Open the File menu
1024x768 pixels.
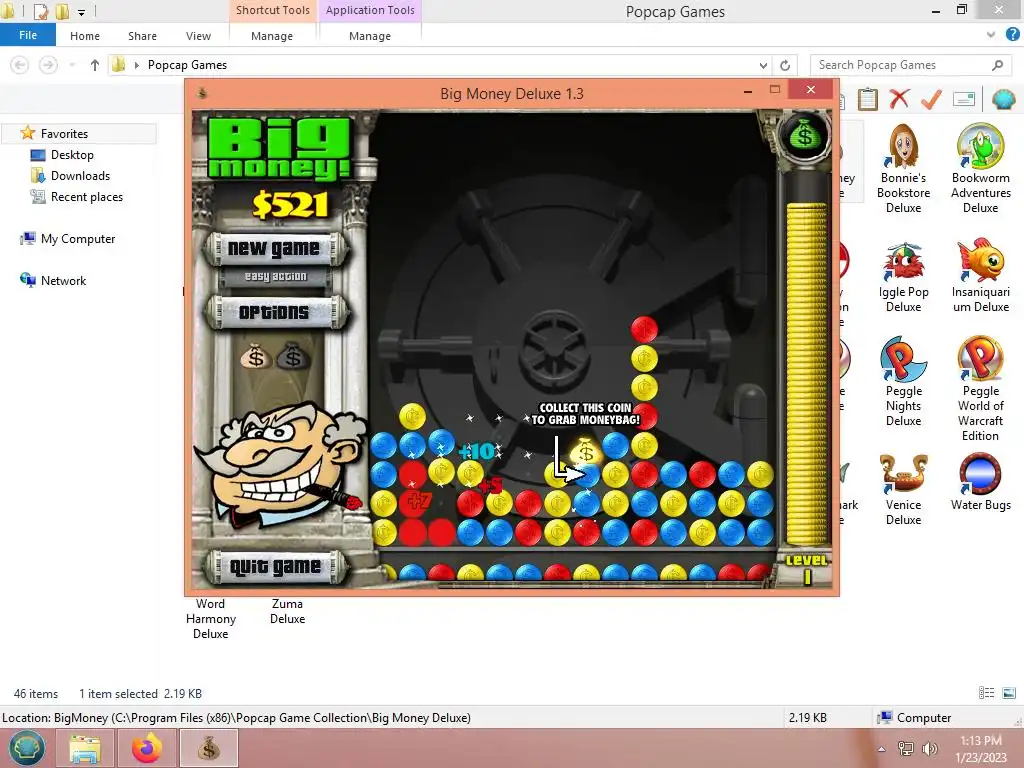coord(28,35)
